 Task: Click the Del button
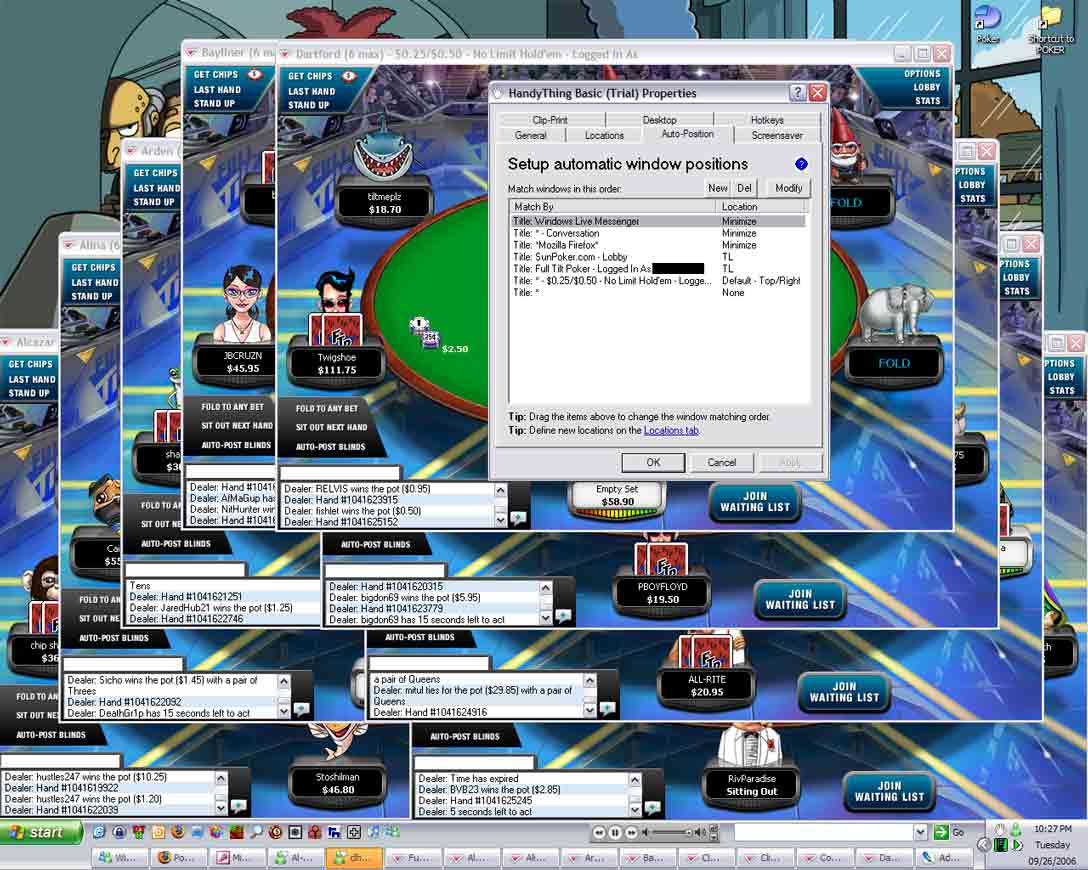[x=745, y=188]
